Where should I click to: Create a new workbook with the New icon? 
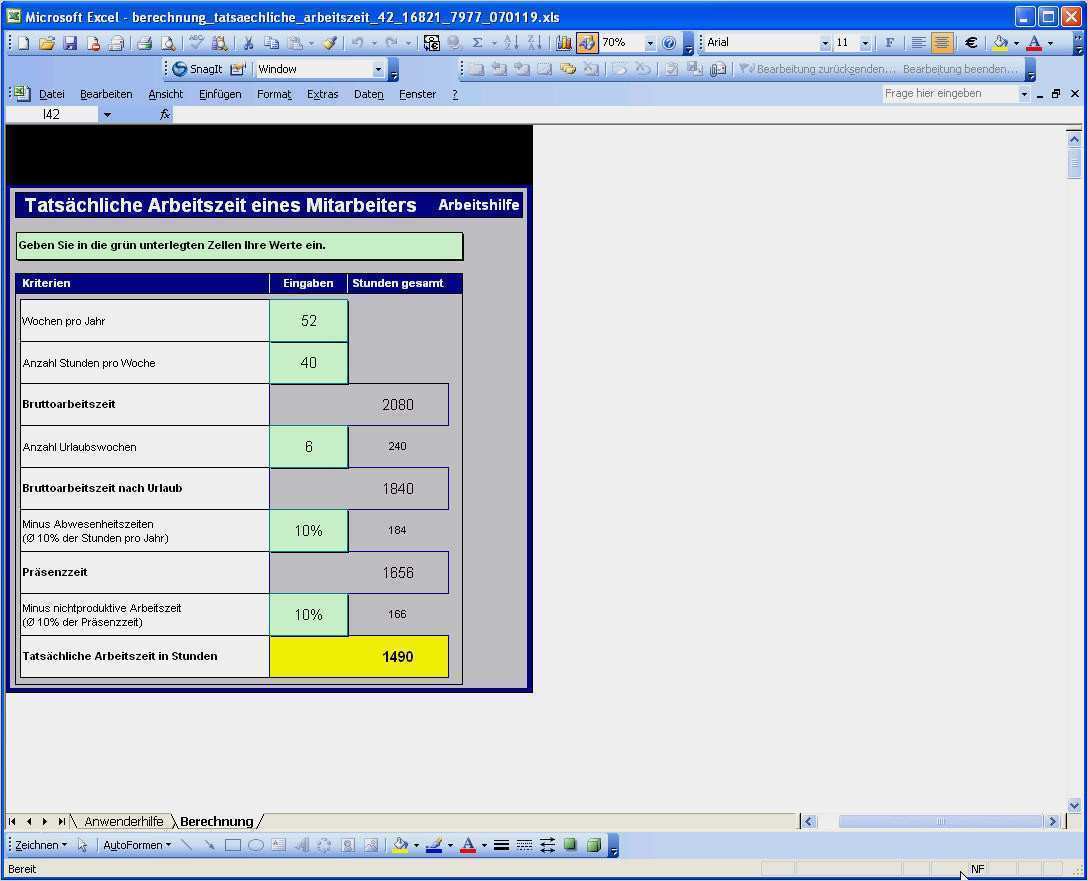[x=24, y=43]
